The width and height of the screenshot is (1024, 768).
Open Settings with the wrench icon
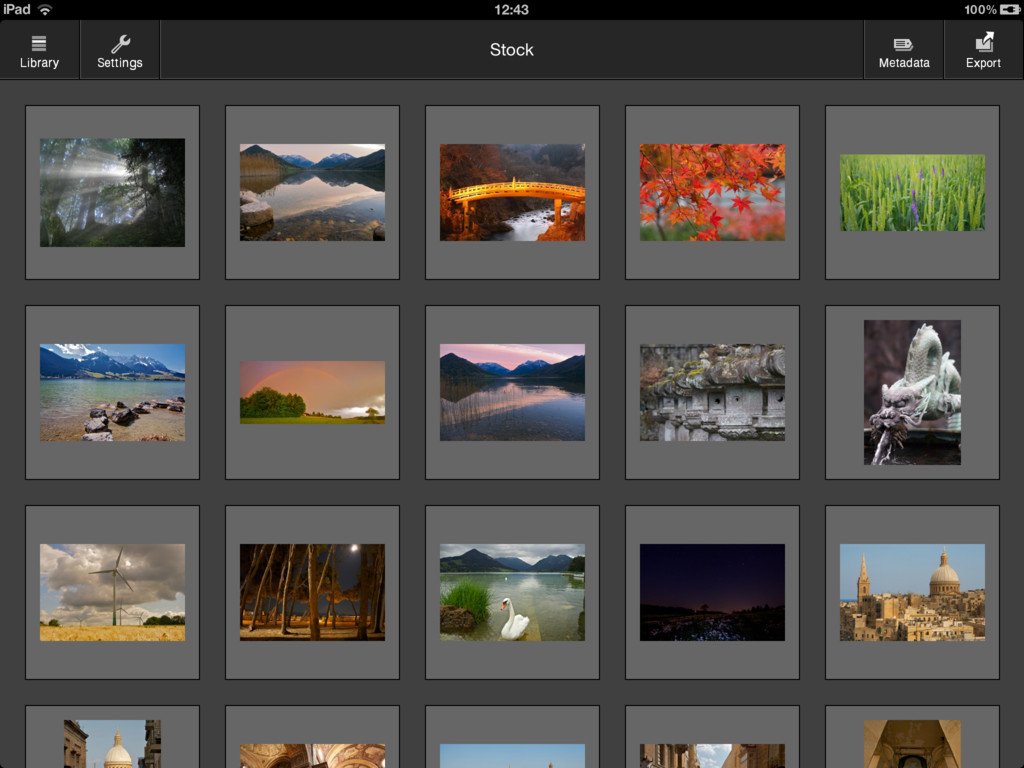pos(120,50)
